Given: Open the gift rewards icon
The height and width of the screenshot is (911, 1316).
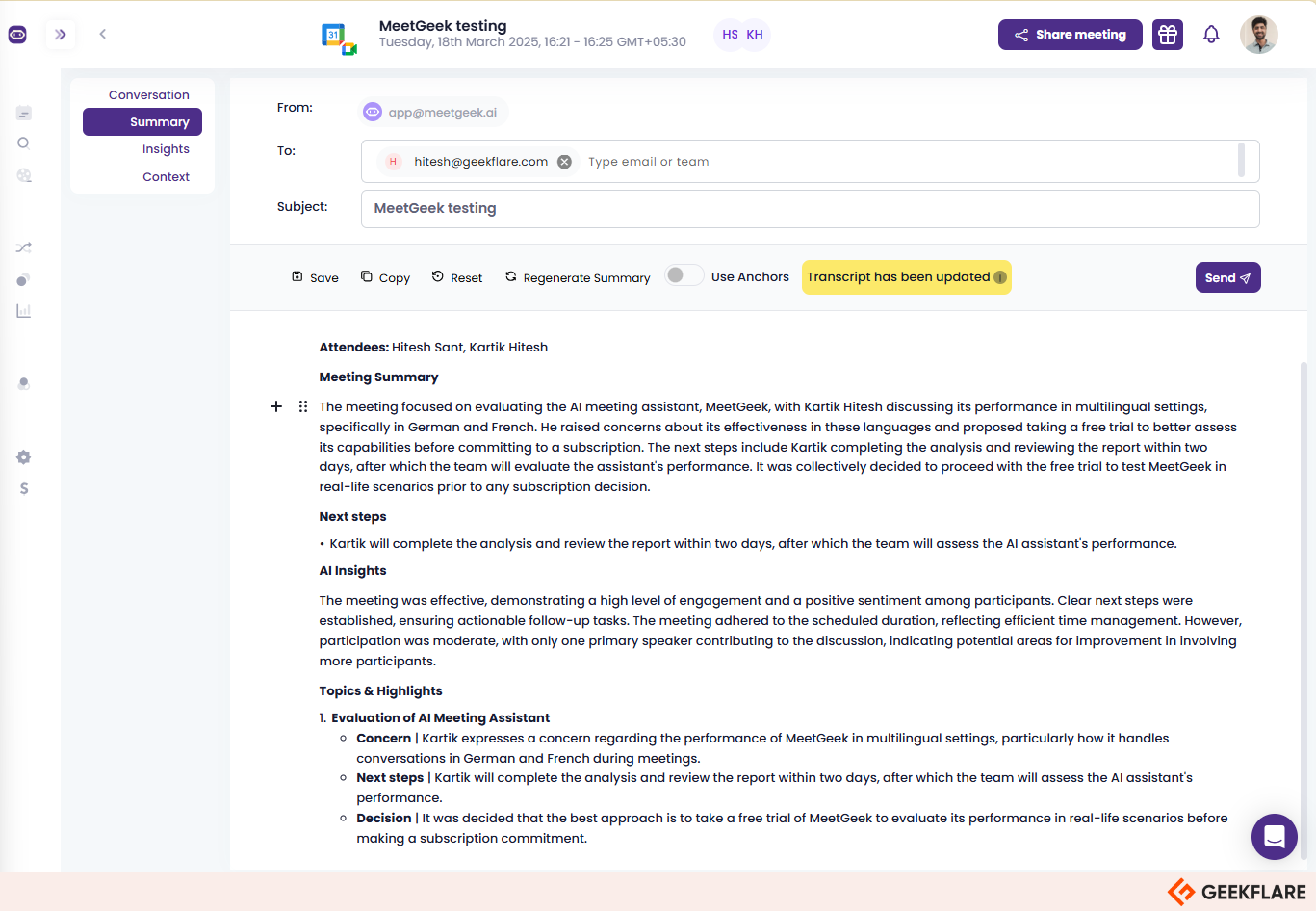Looking at the screenshot, I should point(1168,35).
